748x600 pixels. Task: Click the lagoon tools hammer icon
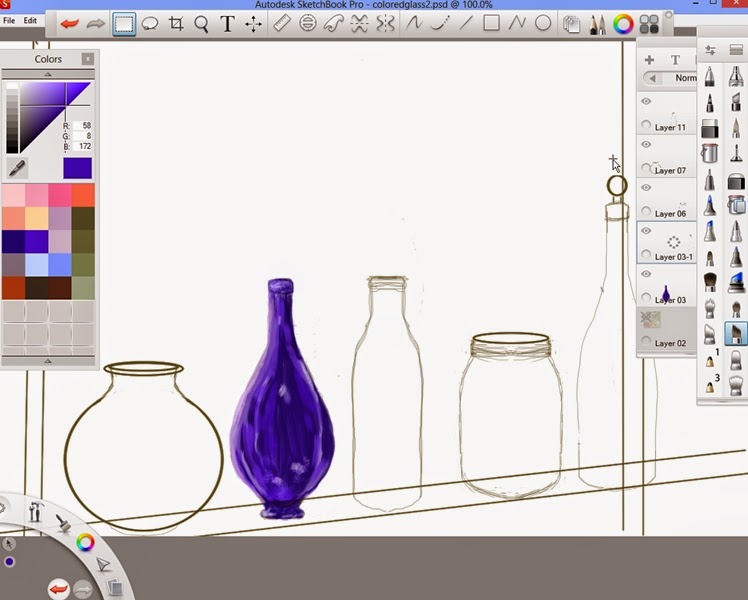pos(35,512)
